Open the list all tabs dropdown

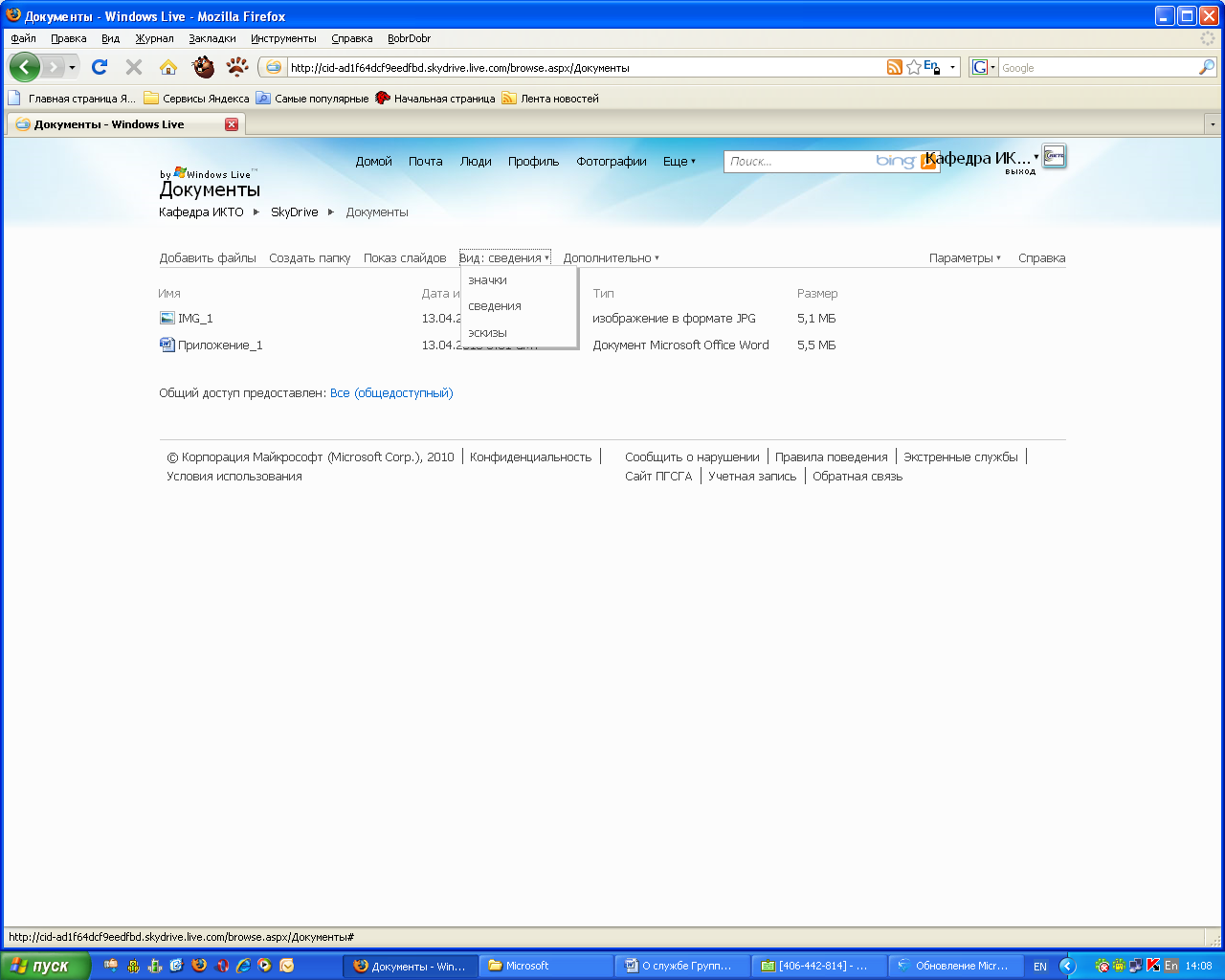tap(1213, 124)
